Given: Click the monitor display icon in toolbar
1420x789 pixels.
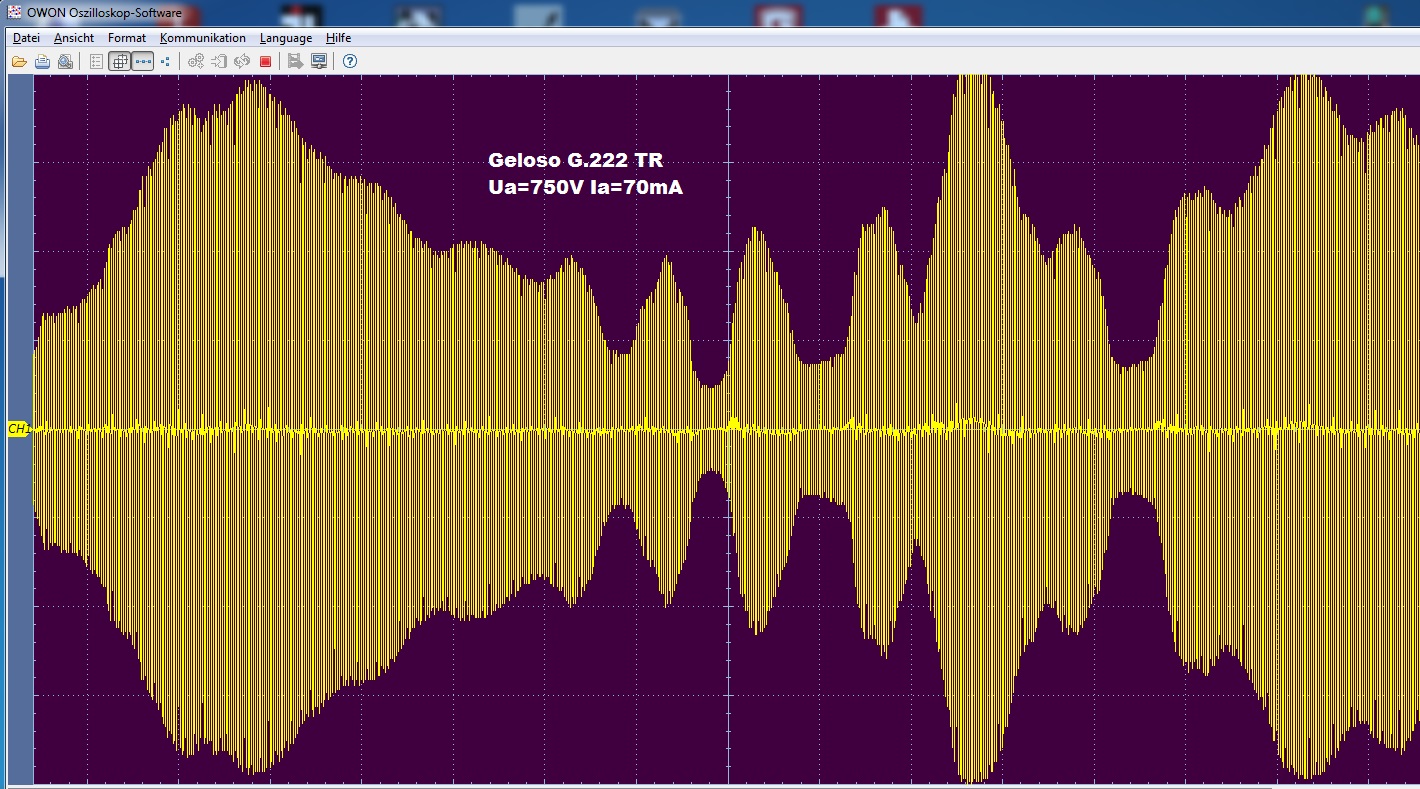Looking at the screenshot, I should coord(319,62).
